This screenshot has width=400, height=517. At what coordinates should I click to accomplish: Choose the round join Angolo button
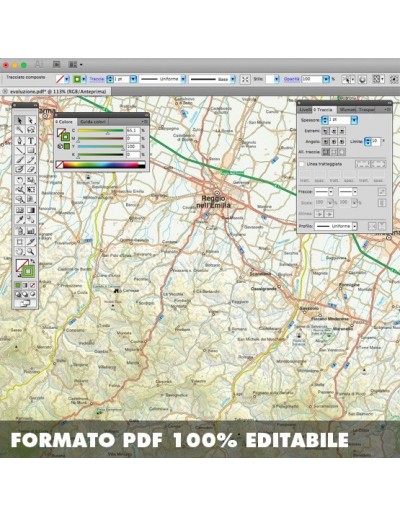(x=333, y=142)
